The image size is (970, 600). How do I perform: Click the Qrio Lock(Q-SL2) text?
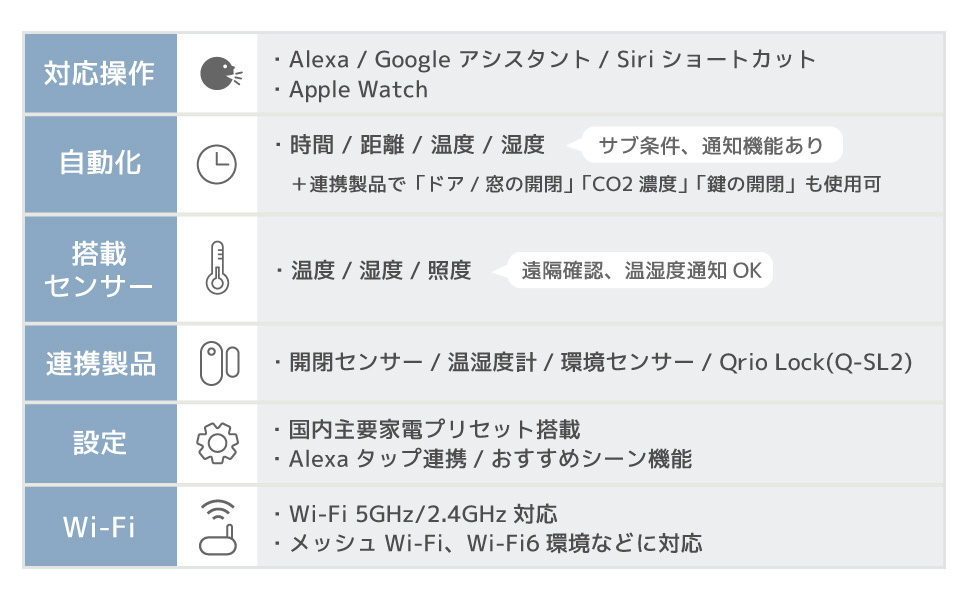pyautogui.click(x=816, y=363)
